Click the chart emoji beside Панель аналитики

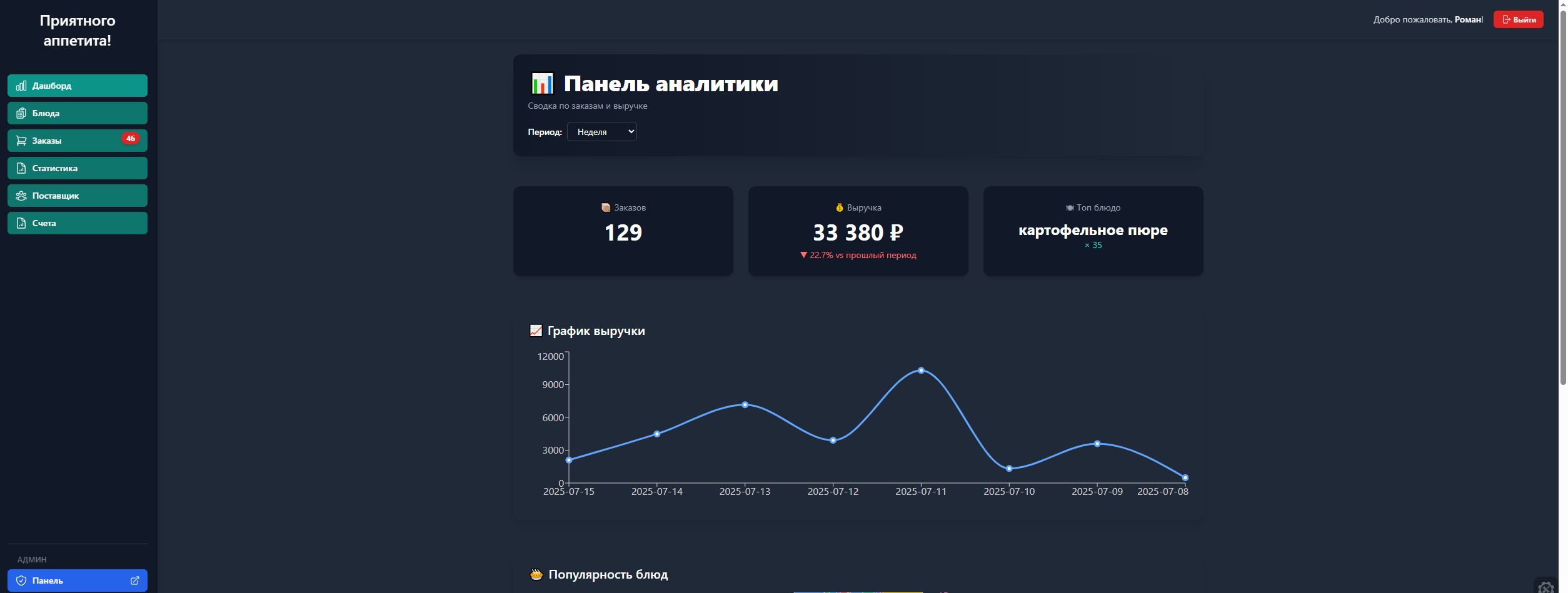point(542,84)
